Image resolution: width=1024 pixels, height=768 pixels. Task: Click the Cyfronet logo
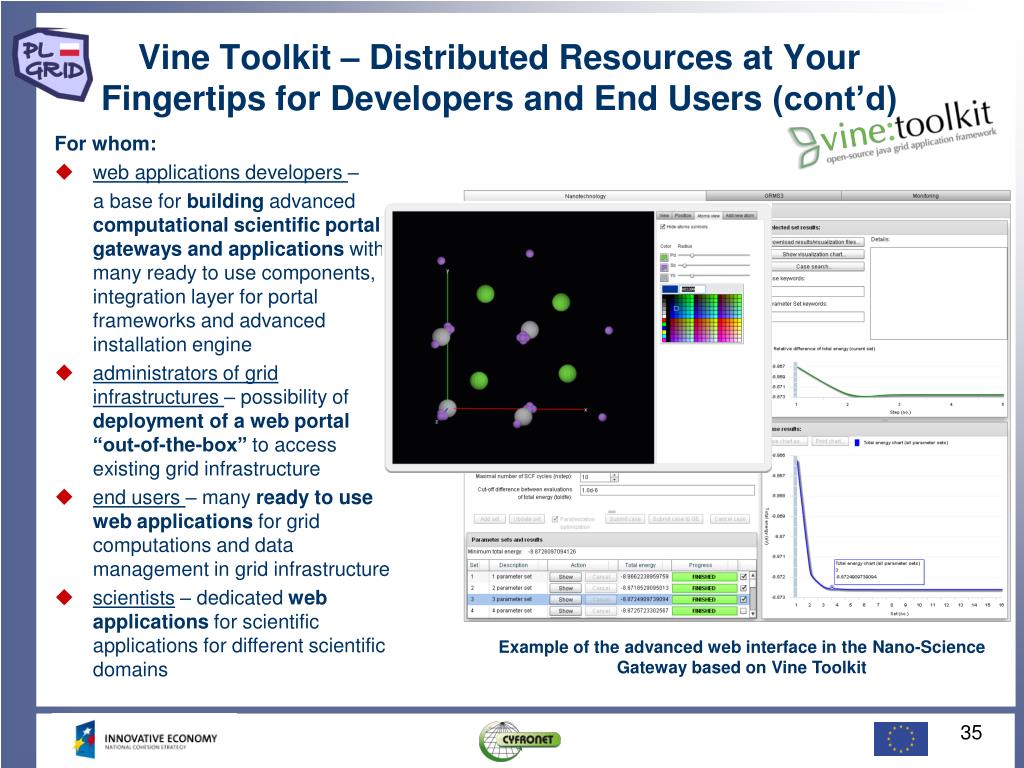click(520, 741)
